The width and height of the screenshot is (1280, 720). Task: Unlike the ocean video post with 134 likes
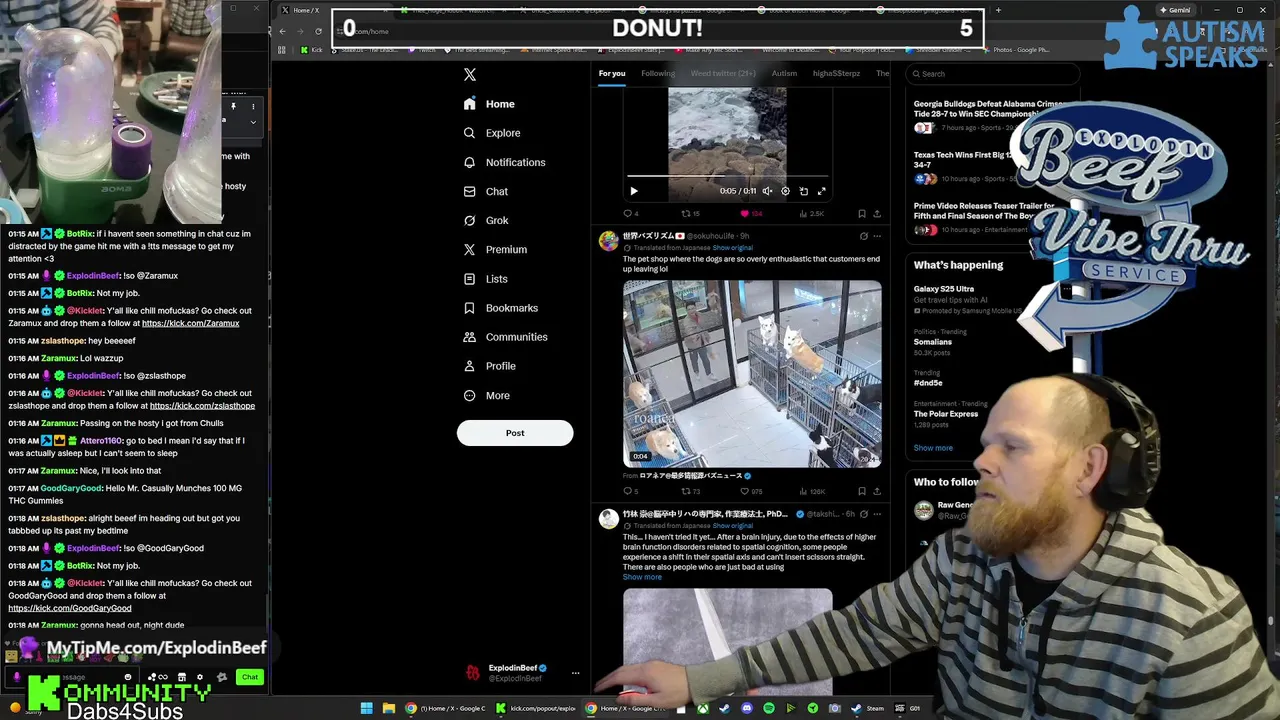click(751, 213)
